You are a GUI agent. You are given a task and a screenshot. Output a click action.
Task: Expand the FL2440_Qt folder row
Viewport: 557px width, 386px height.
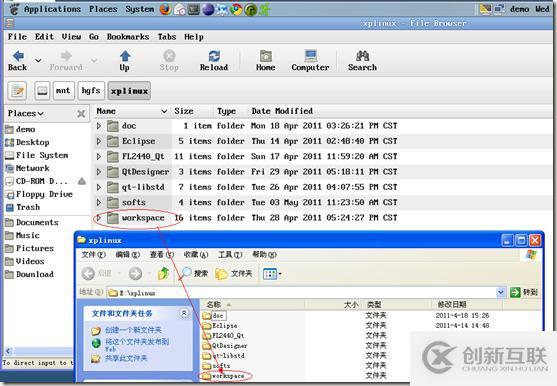point(99,156)
